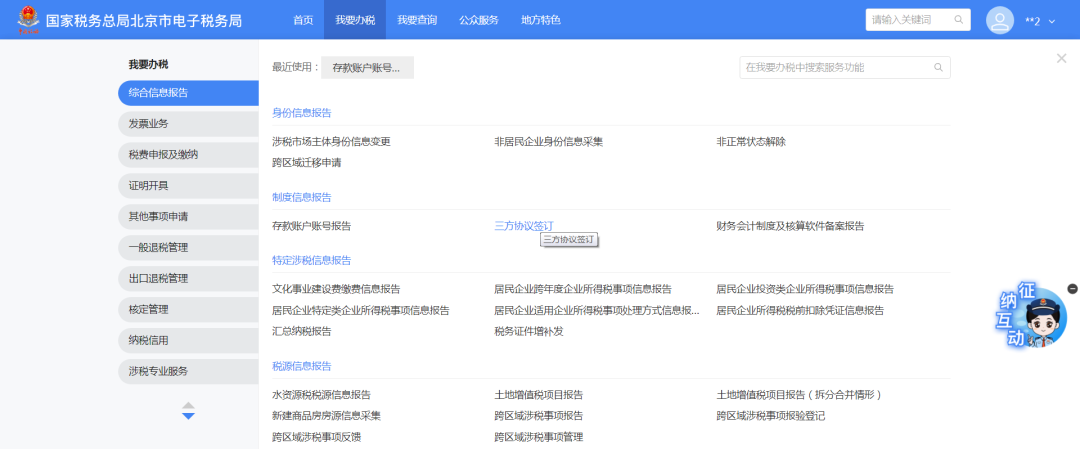Click the sidebar down arrow
Viewport: 1080px width, 449px height.
point(188,416)
